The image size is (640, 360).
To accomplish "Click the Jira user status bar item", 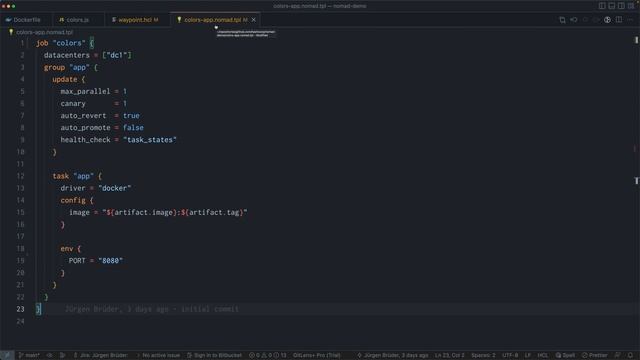I will pos(100,355).
